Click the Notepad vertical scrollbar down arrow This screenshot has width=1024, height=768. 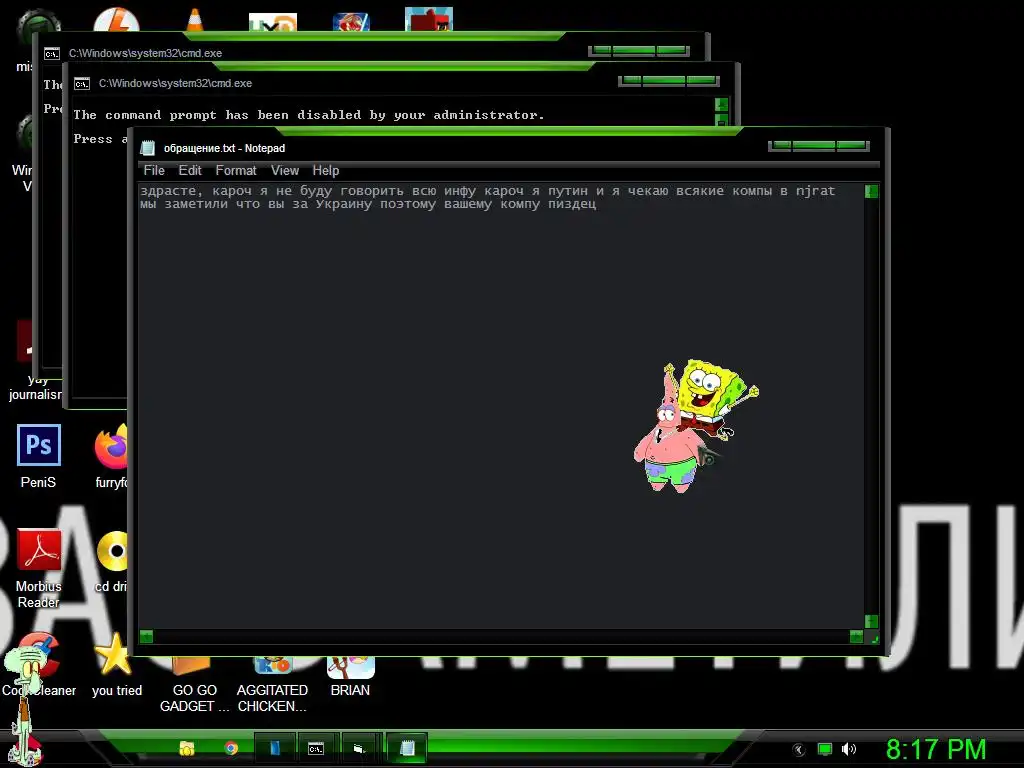[x=871, y=621]
